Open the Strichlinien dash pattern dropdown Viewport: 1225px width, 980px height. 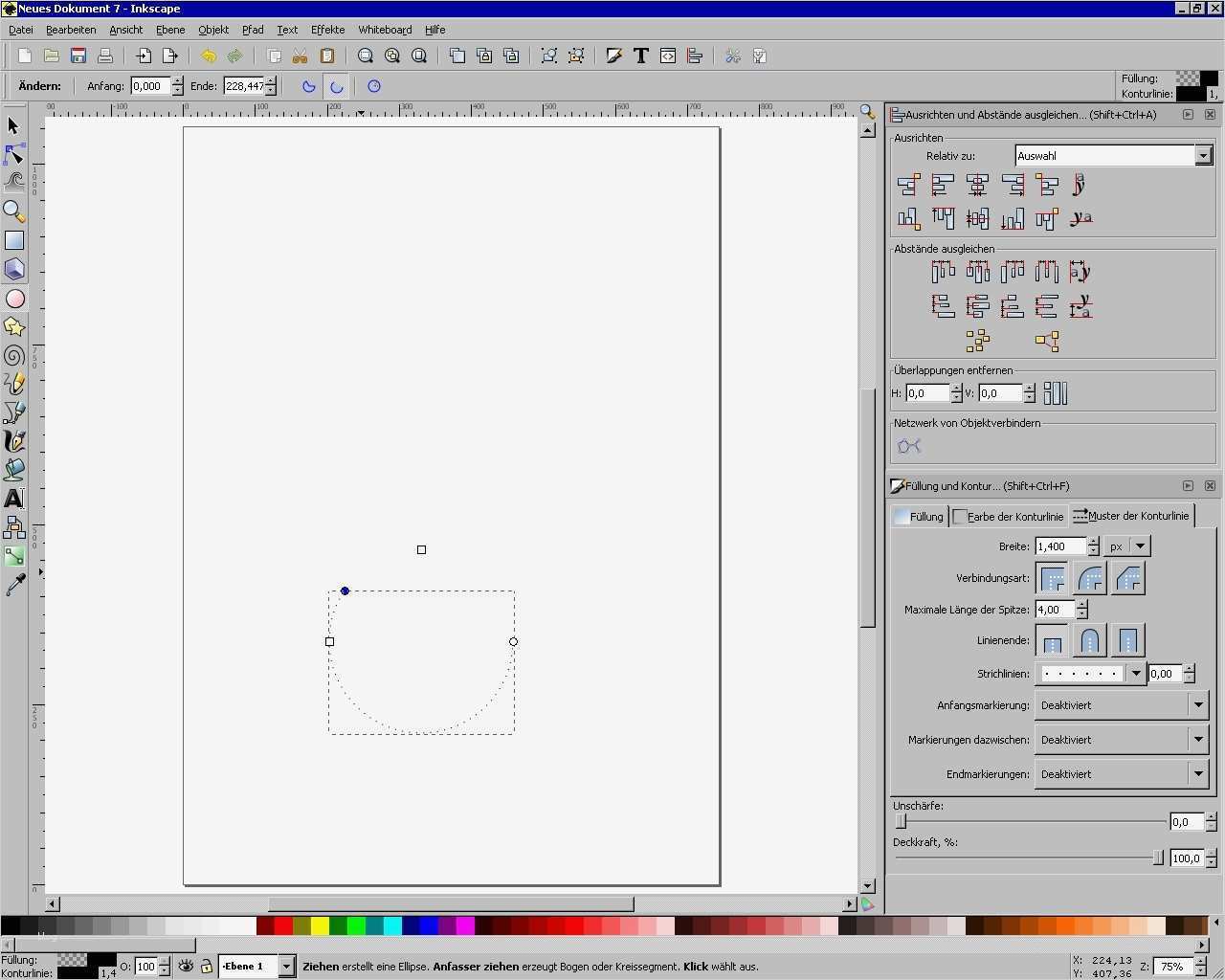[x=1136, y=673]
